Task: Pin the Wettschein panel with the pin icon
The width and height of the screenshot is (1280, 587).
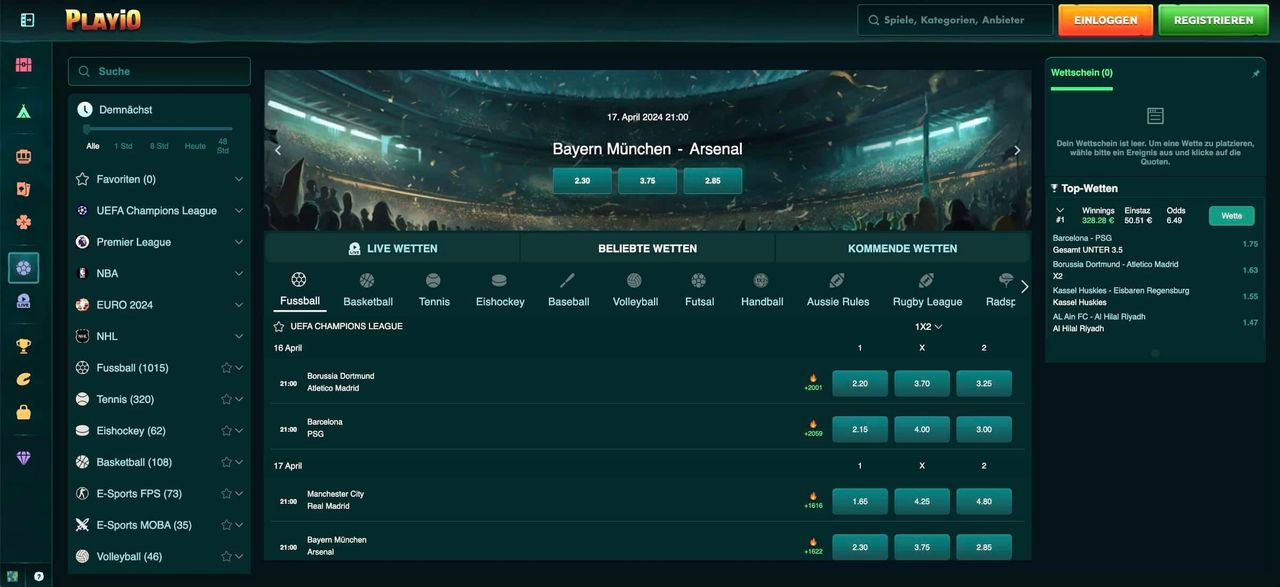Action: point(1256,73)
